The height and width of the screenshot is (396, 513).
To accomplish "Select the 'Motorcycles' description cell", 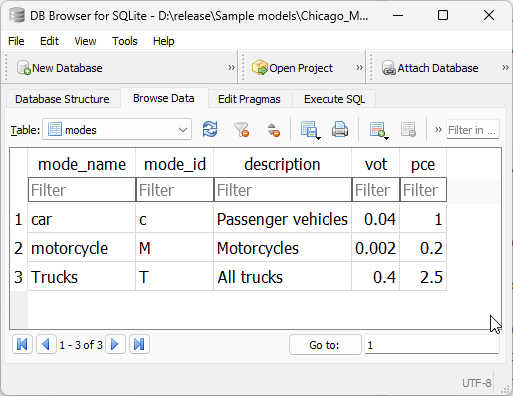I will point(283,248).
